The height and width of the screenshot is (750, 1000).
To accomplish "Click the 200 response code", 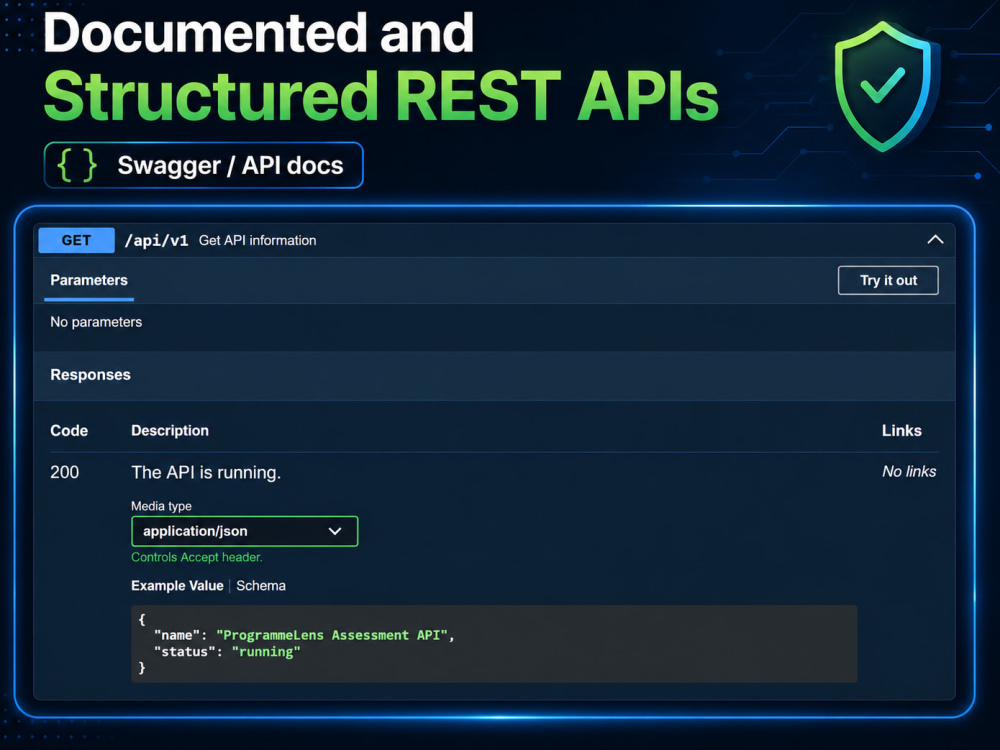I will 64,472.
